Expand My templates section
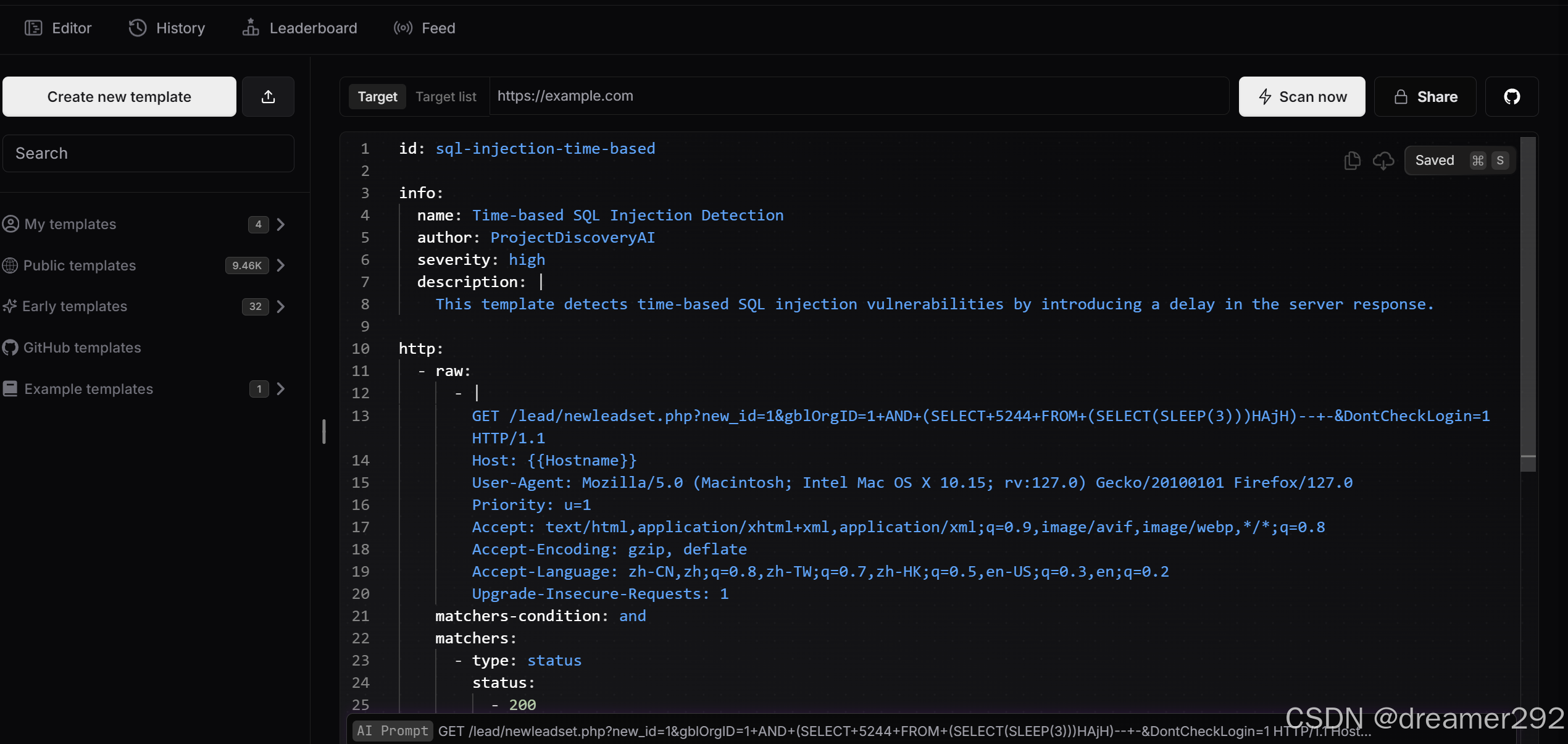 pyautogui.click(x=281, y=224)
